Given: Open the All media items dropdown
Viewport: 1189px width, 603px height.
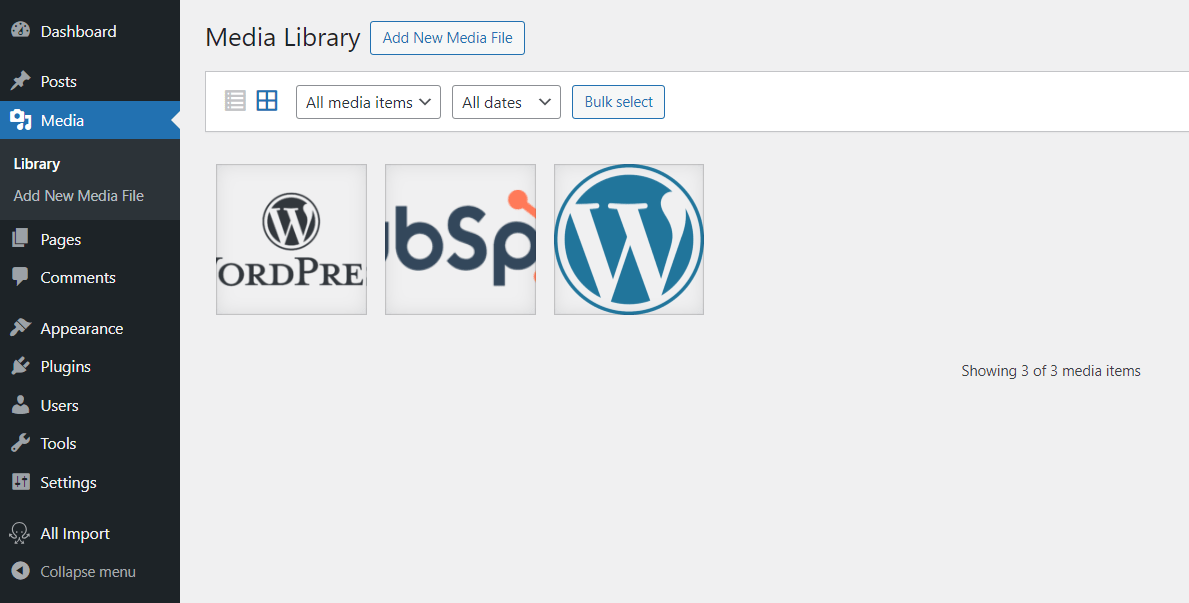Looking at the screenshot, I should click(x=368, y=102).
